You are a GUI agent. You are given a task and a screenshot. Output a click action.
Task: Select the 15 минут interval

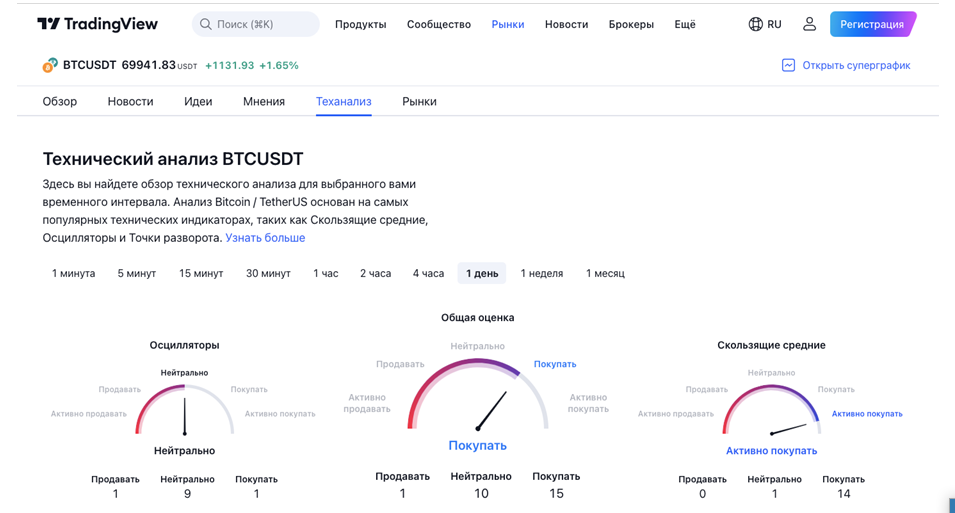201,274
